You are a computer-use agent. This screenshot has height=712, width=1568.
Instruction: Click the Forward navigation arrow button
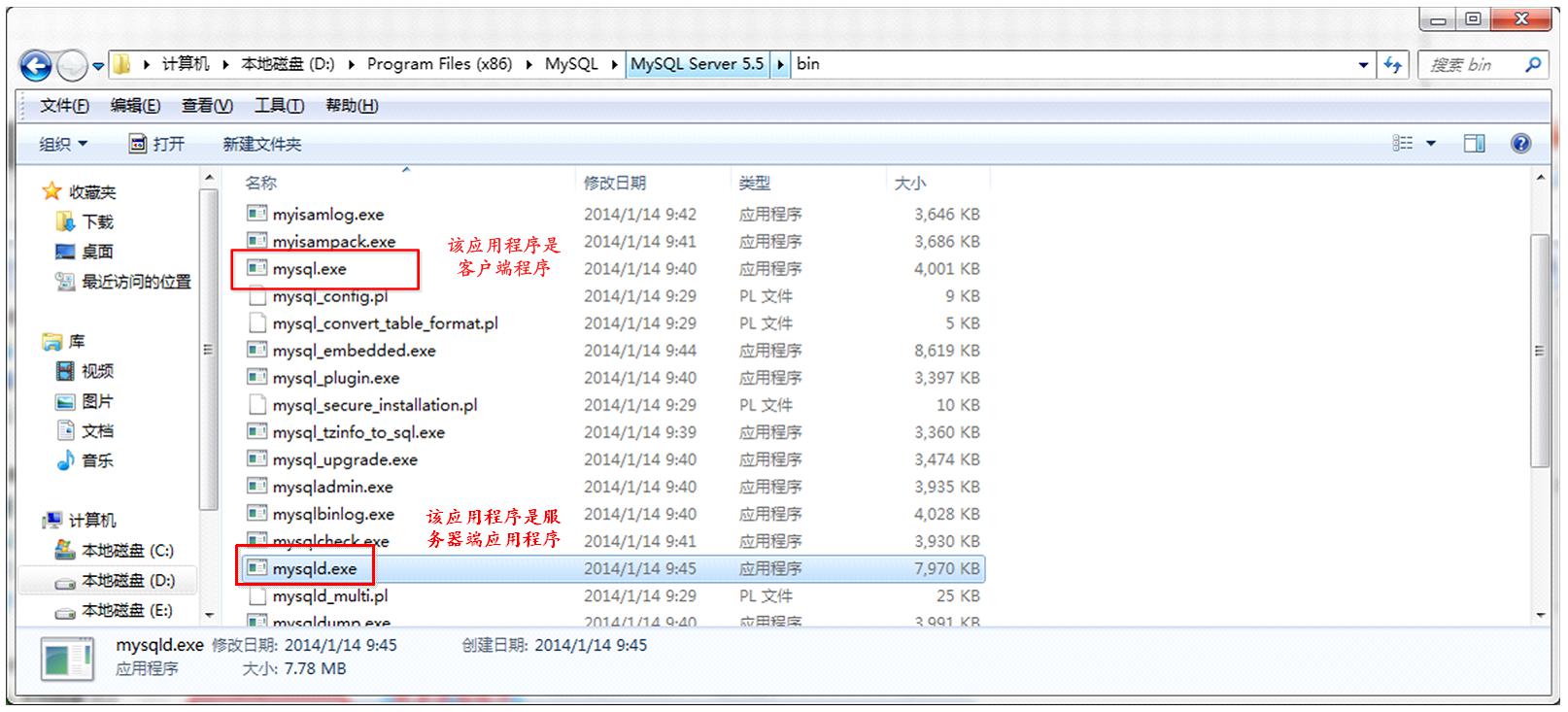73,66
